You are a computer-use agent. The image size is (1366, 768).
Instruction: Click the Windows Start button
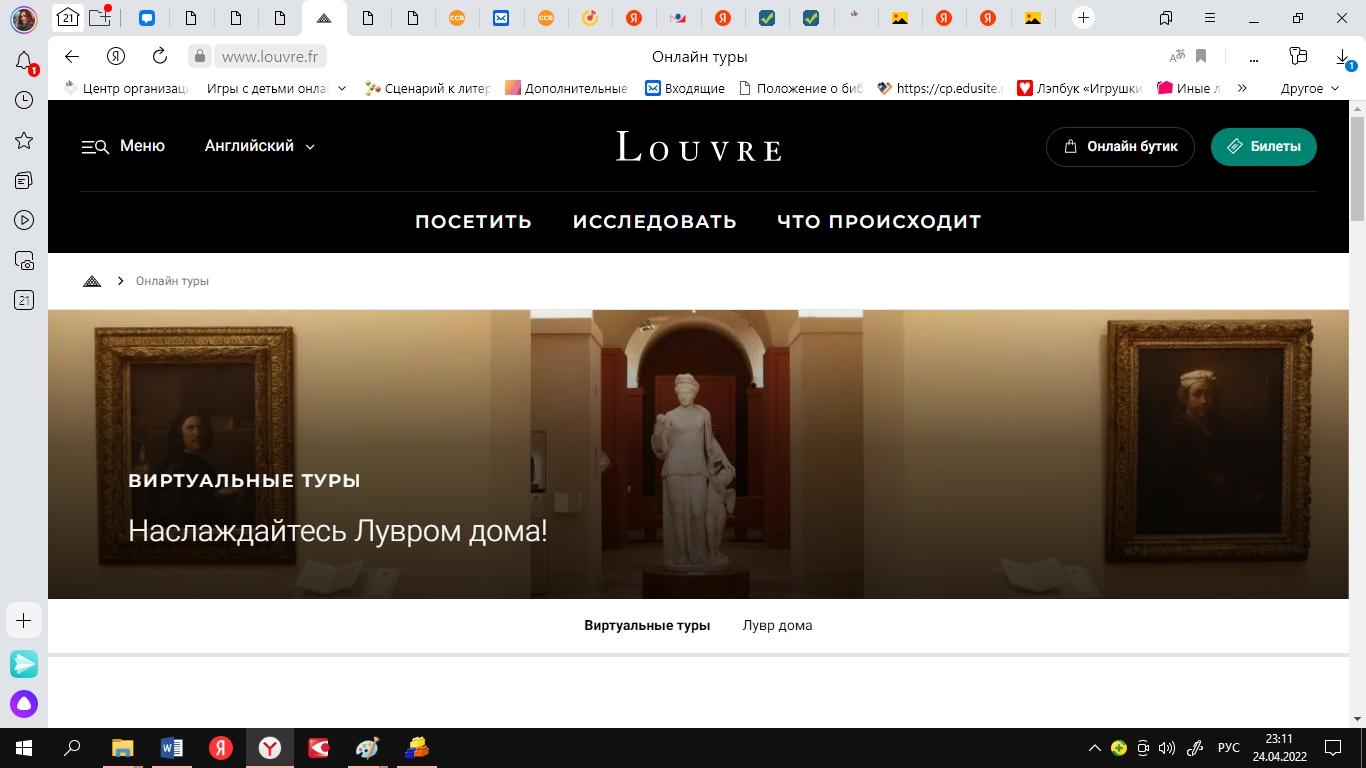pyautogui.click(x=24, y=748)
